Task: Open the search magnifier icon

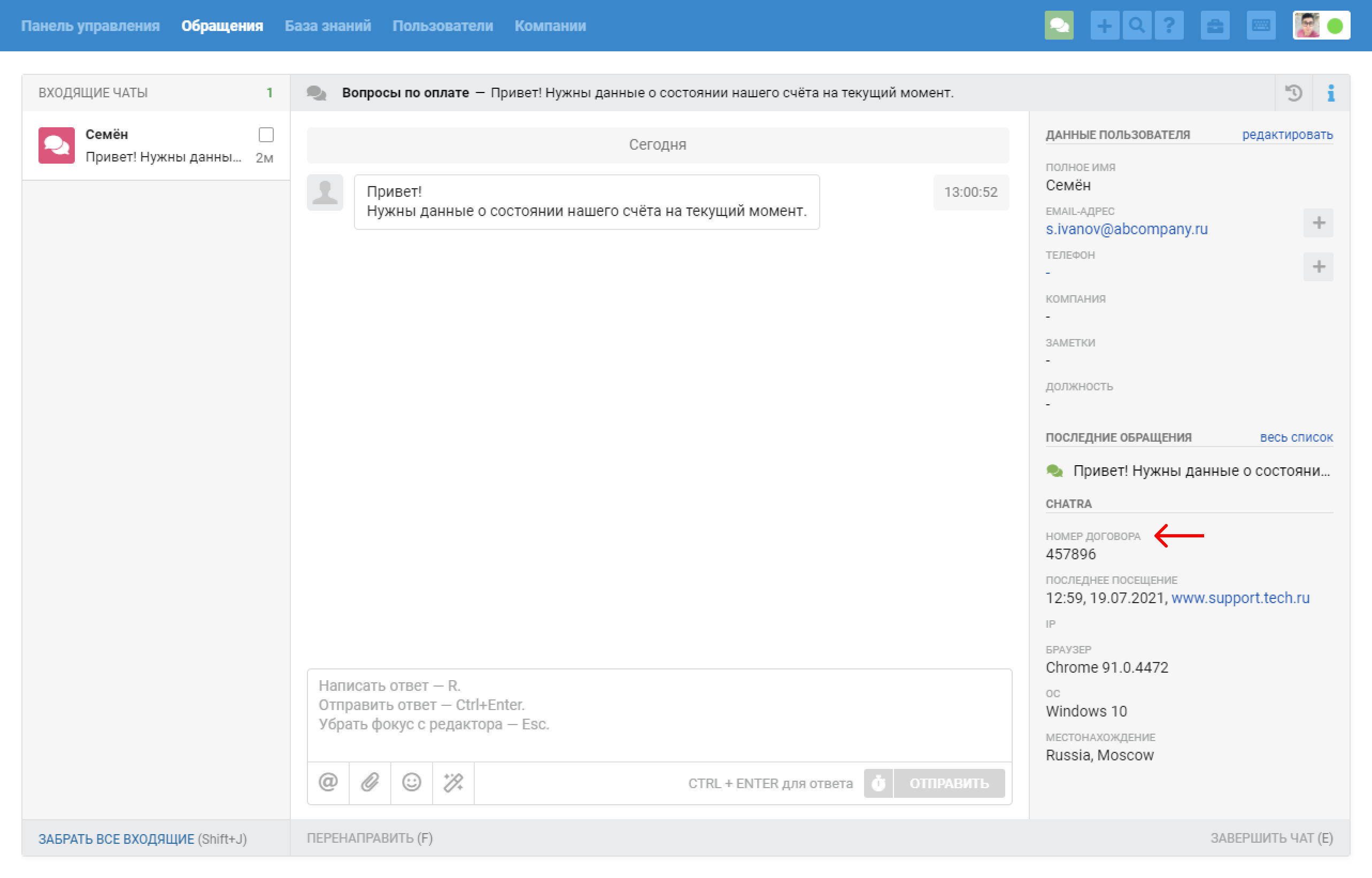Action: pos(1137,26)
